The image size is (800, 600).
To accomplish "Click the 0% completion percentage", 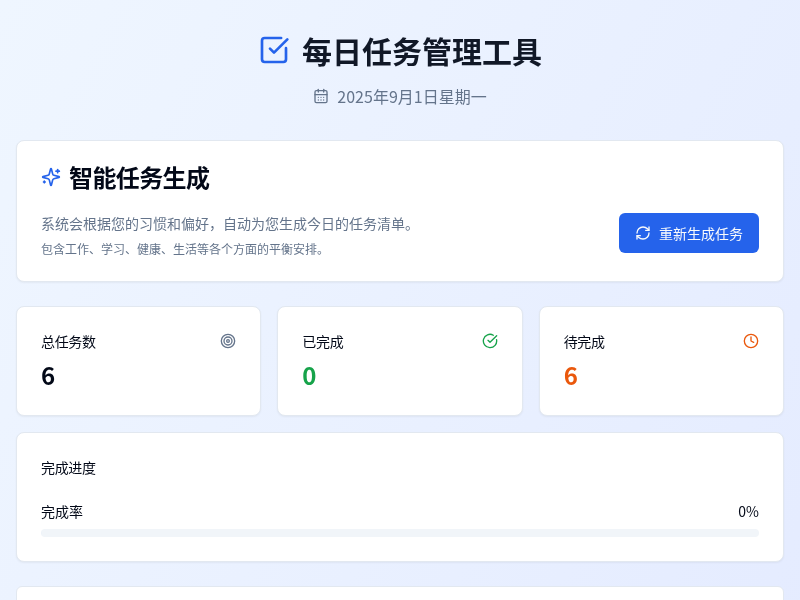I will click(748, 512).
